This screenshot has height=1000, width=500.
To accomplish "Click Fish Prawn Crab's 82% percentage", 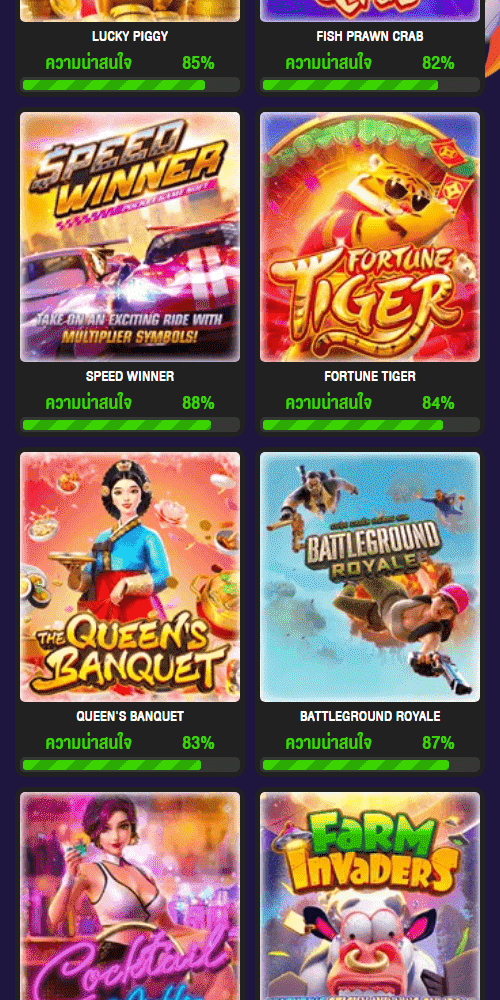I will coord(438,63).
